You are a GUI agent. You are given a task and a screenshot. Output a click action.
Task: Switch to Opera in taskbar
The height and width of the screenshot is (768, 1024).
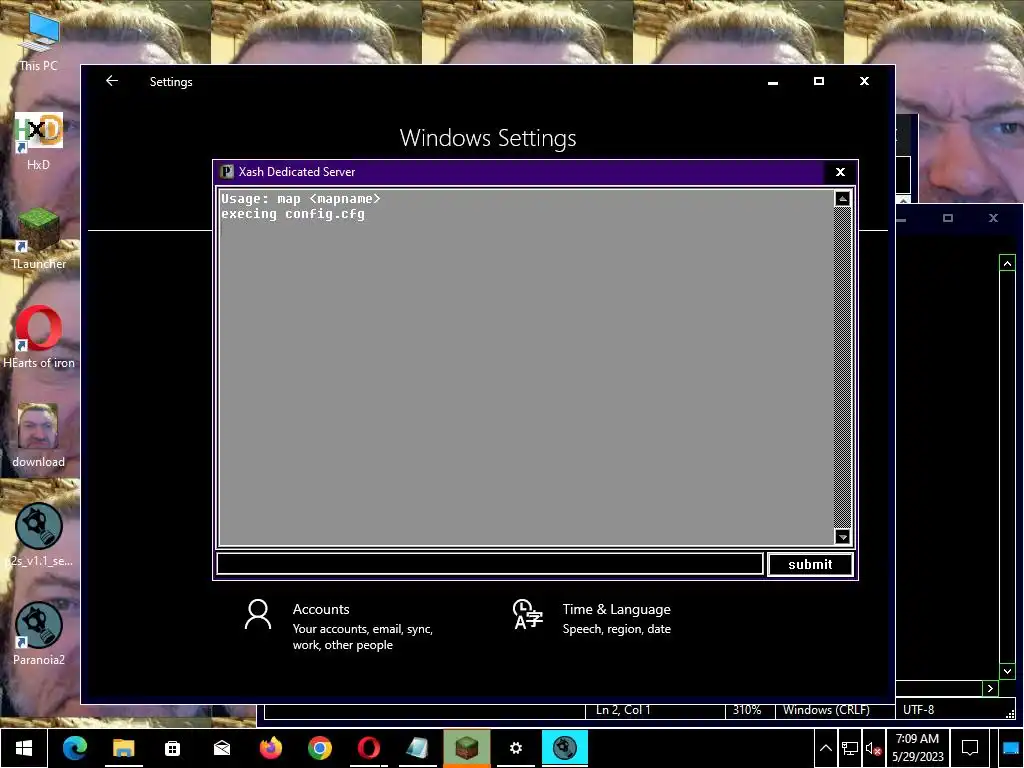368,748
